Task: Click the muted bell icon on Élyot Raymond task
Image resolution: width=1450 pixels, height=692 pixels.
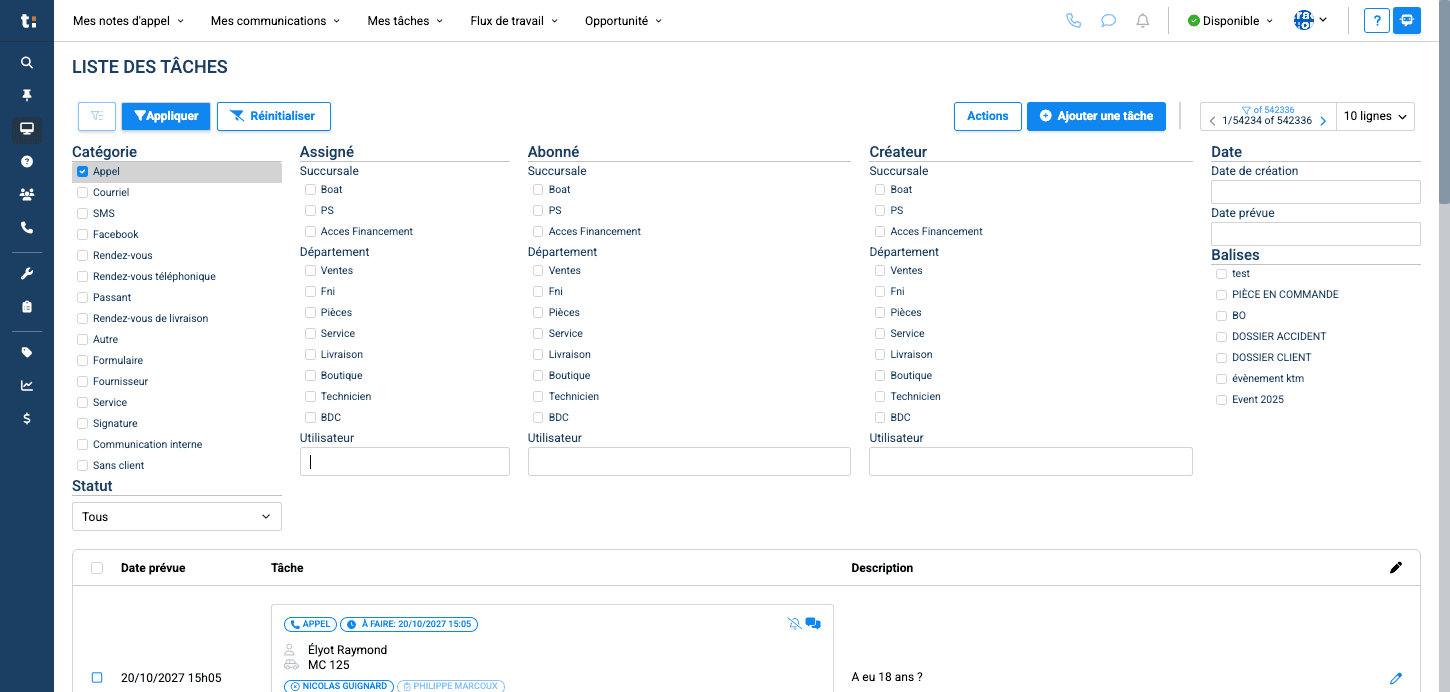Action: point(794,624)
